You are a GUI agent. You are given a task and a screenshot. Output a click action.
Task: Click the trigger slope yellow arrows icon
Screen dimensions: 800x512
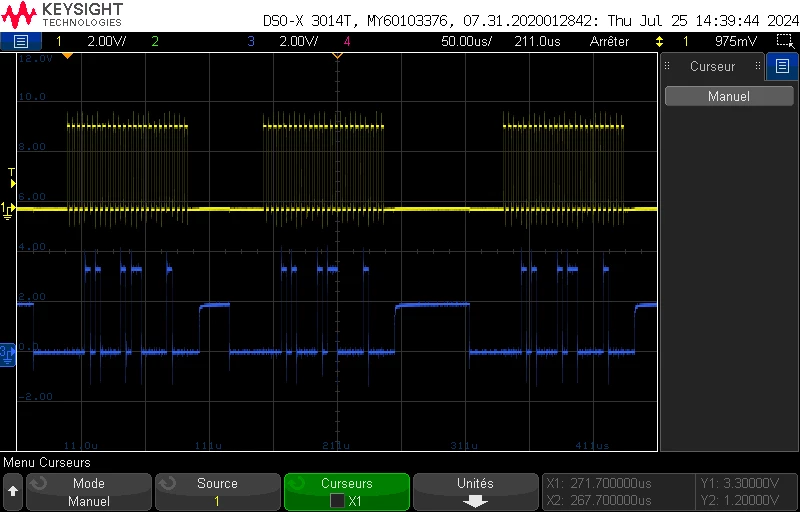click(x=660, y=41)
